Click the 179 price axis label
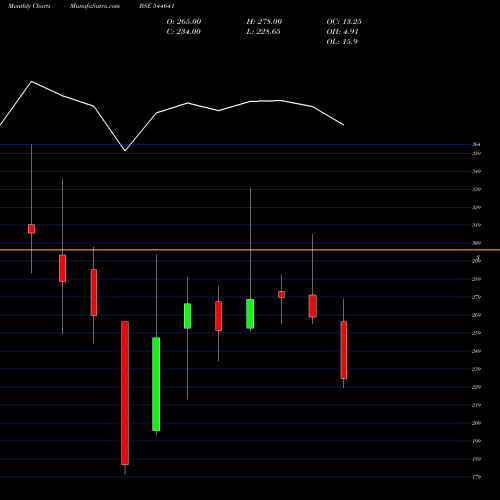The height and width of the screenshot is (500, 500). pos(476,477)
